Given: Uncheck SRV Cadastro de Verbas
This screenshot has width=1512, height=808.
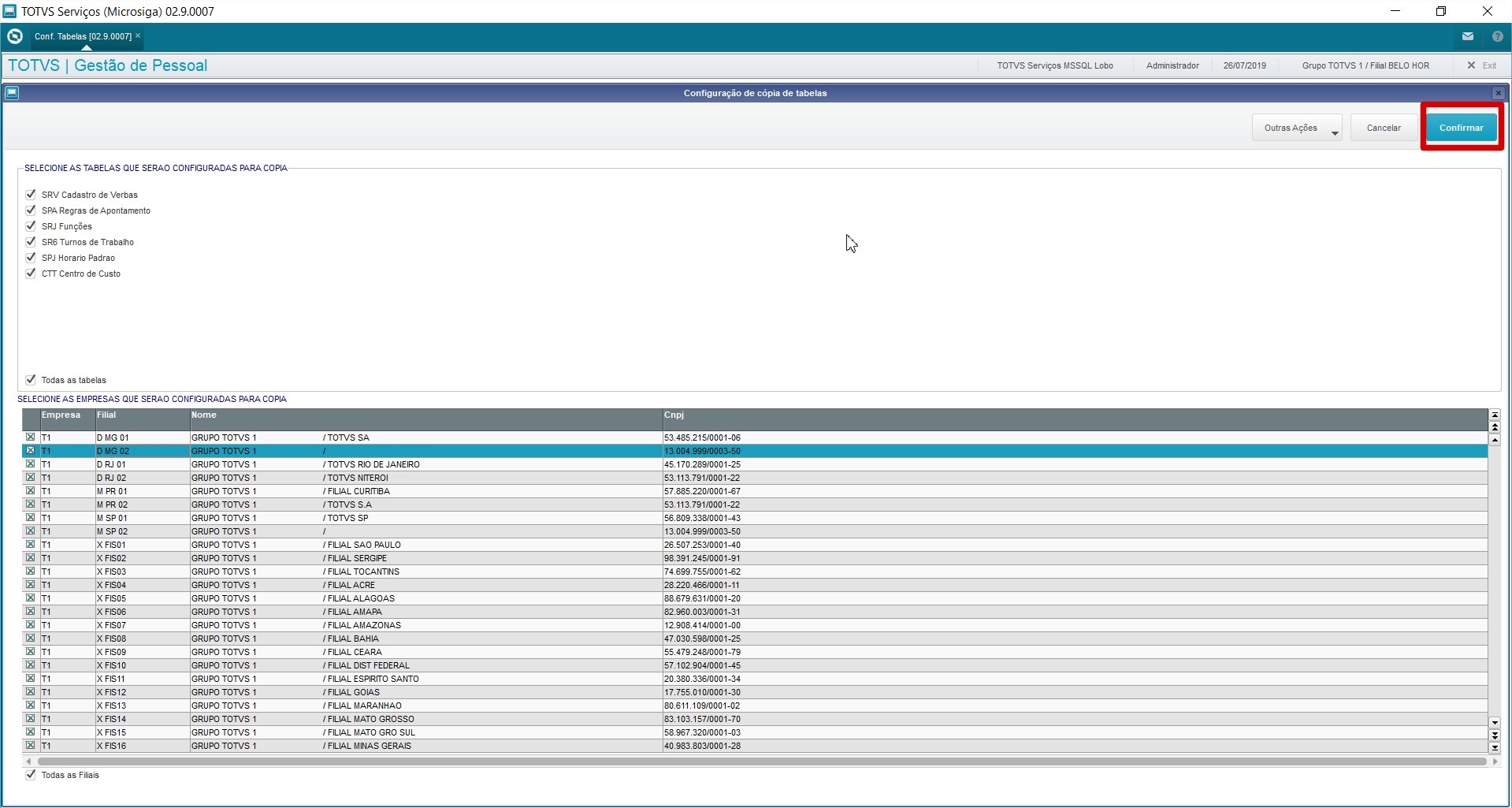Looking at the screenshot, I should [x=31, y=194].
